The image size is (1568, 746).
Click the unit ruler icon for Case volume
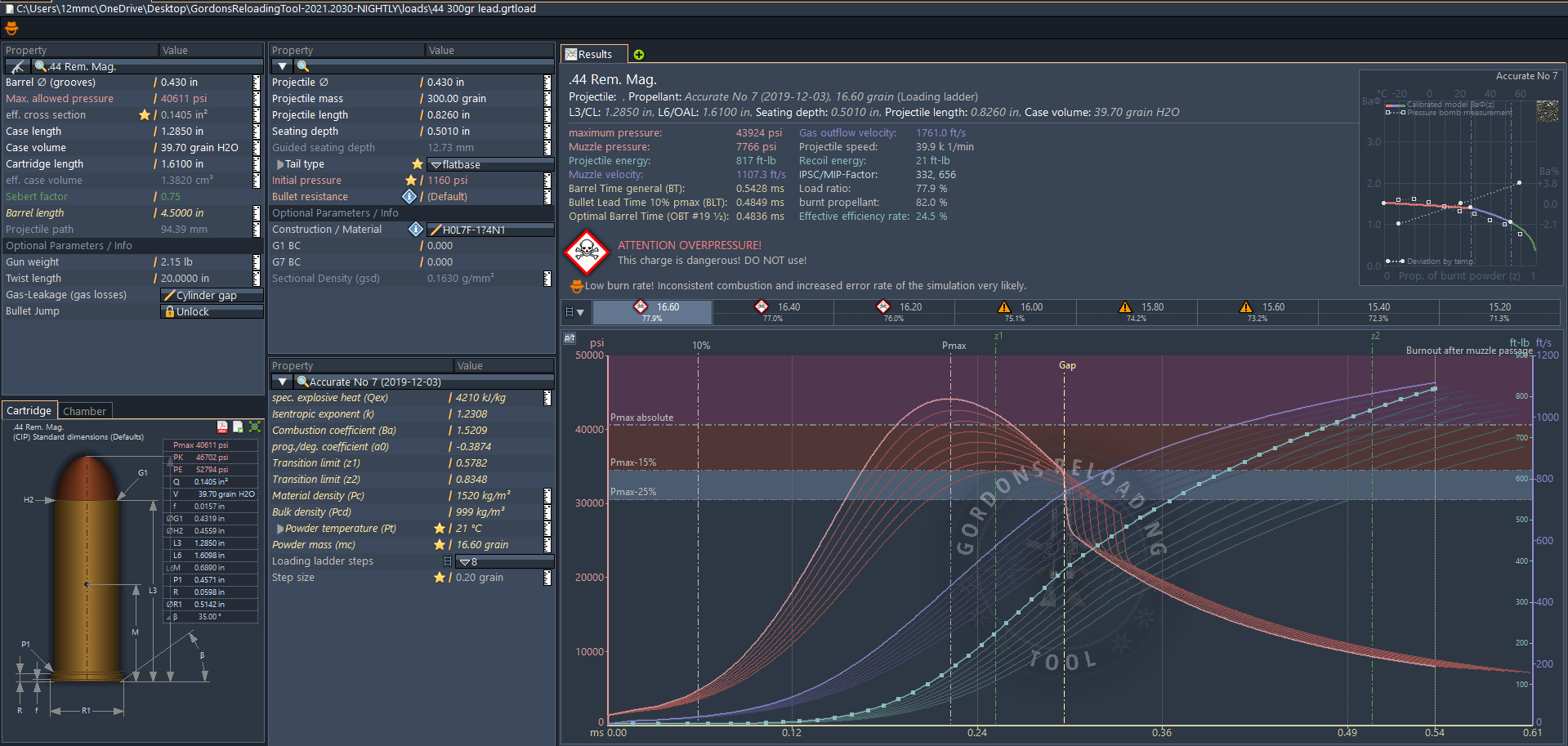click(x=257, y=148)
